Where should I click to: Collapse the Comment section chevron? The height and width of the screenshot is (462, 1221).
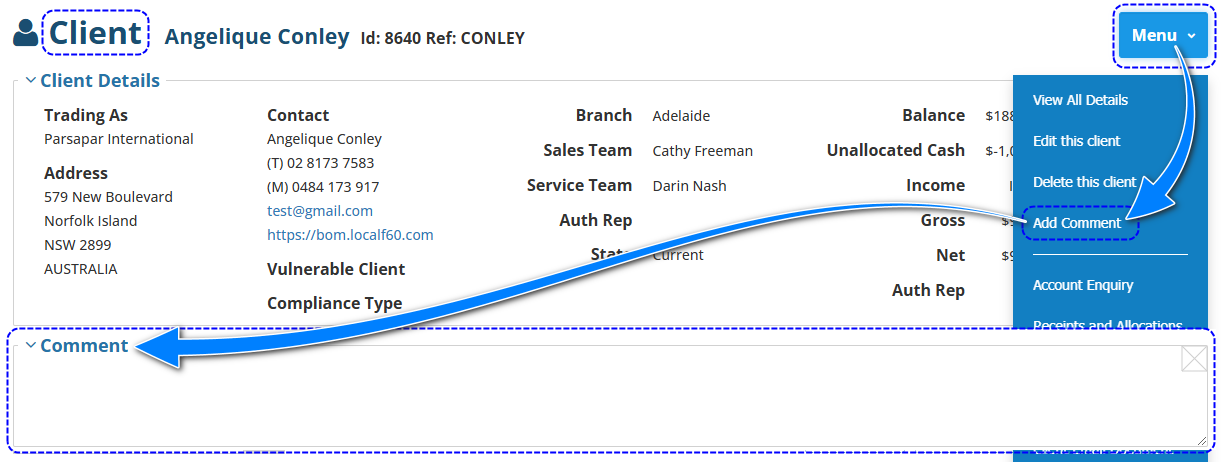click(31, 346)
